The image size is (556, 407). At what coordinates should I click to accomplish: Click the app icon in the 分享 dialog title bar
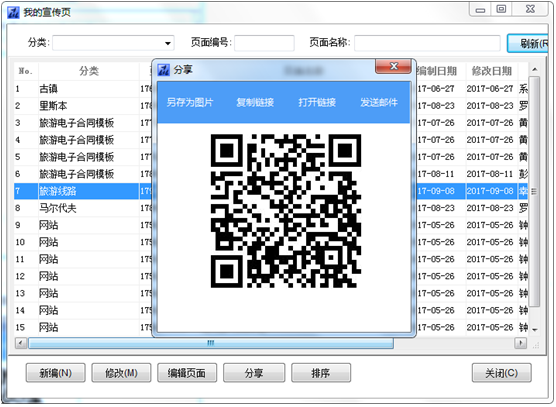pyautogui.click(x=164, y=70)
